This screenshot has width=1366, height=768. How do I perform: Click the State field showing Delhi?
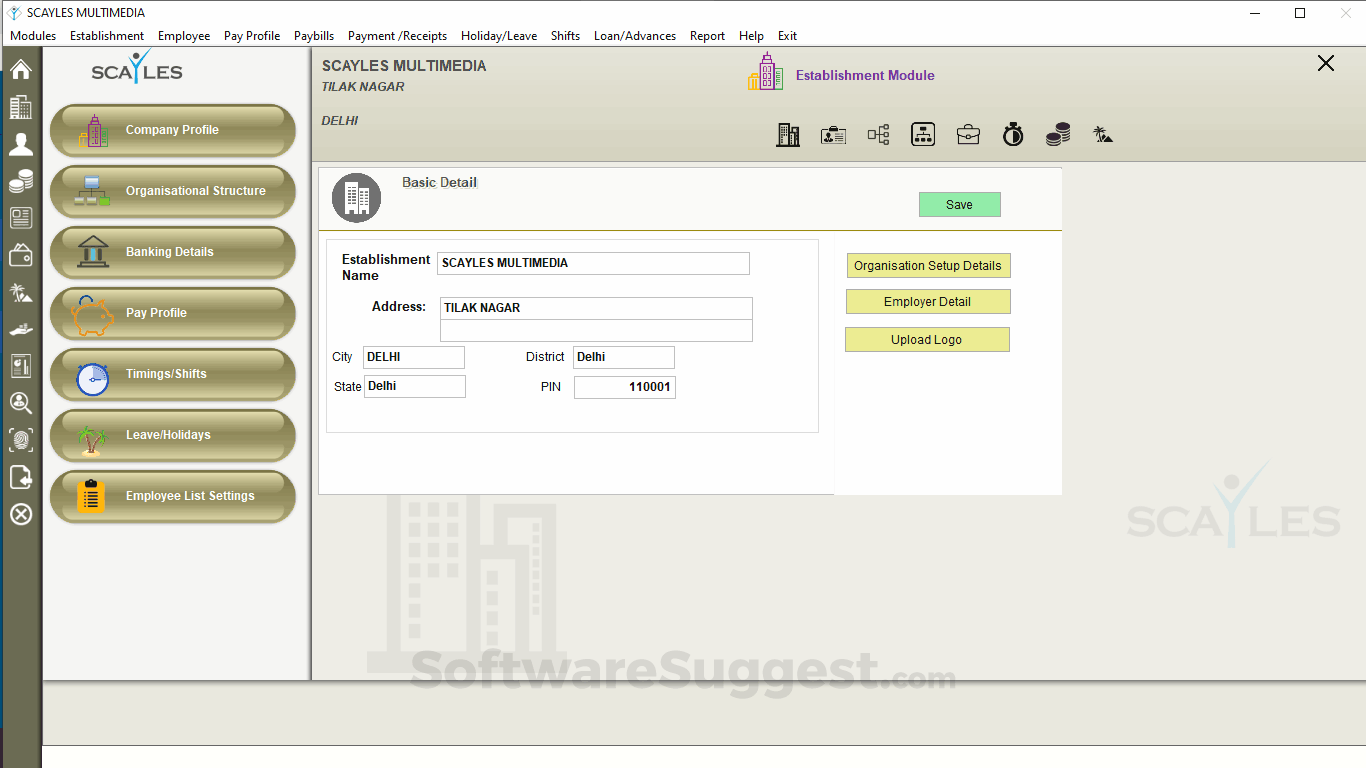[415, 386]
